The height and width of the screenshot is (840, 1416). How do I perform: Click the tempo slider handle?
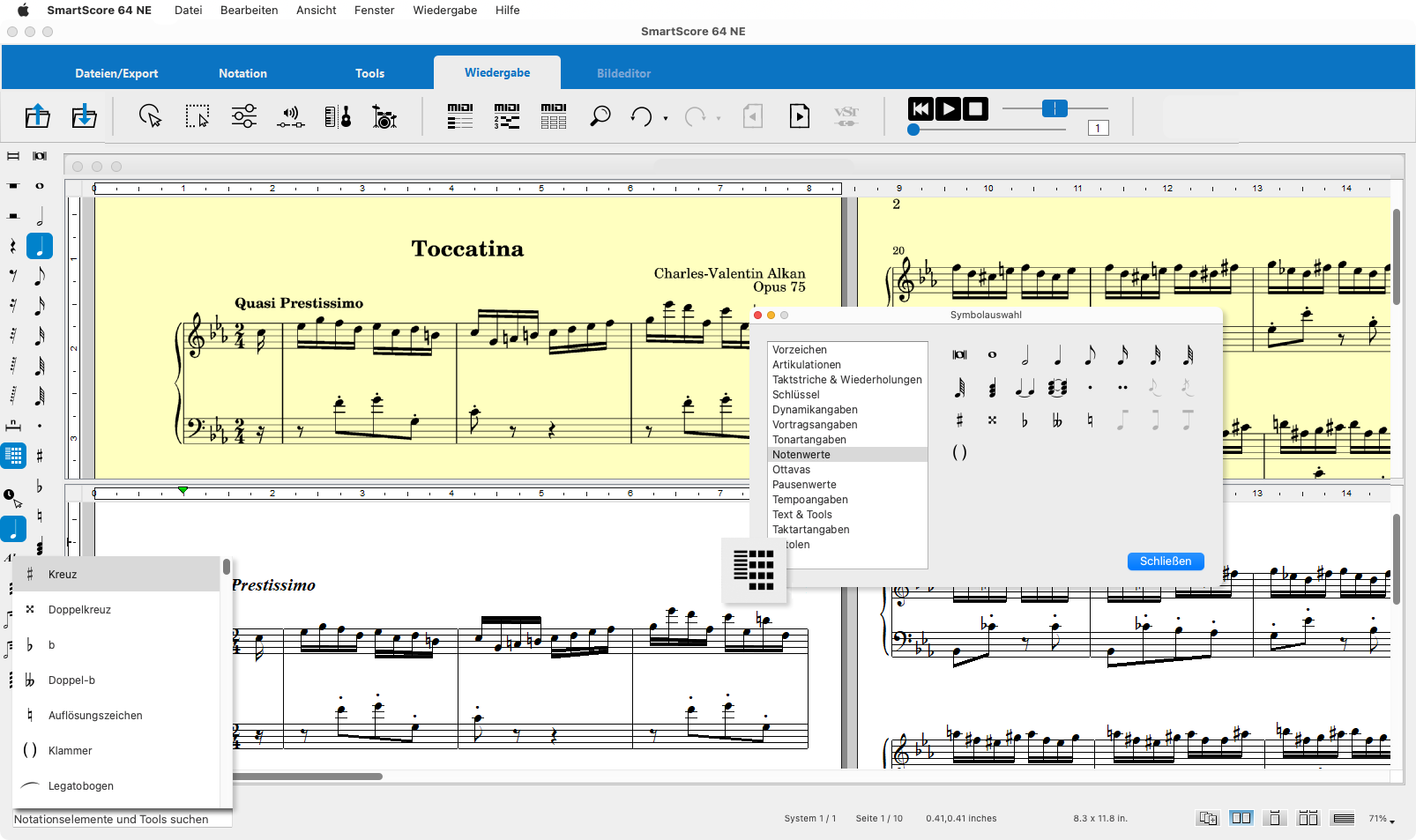(1055, 108)
